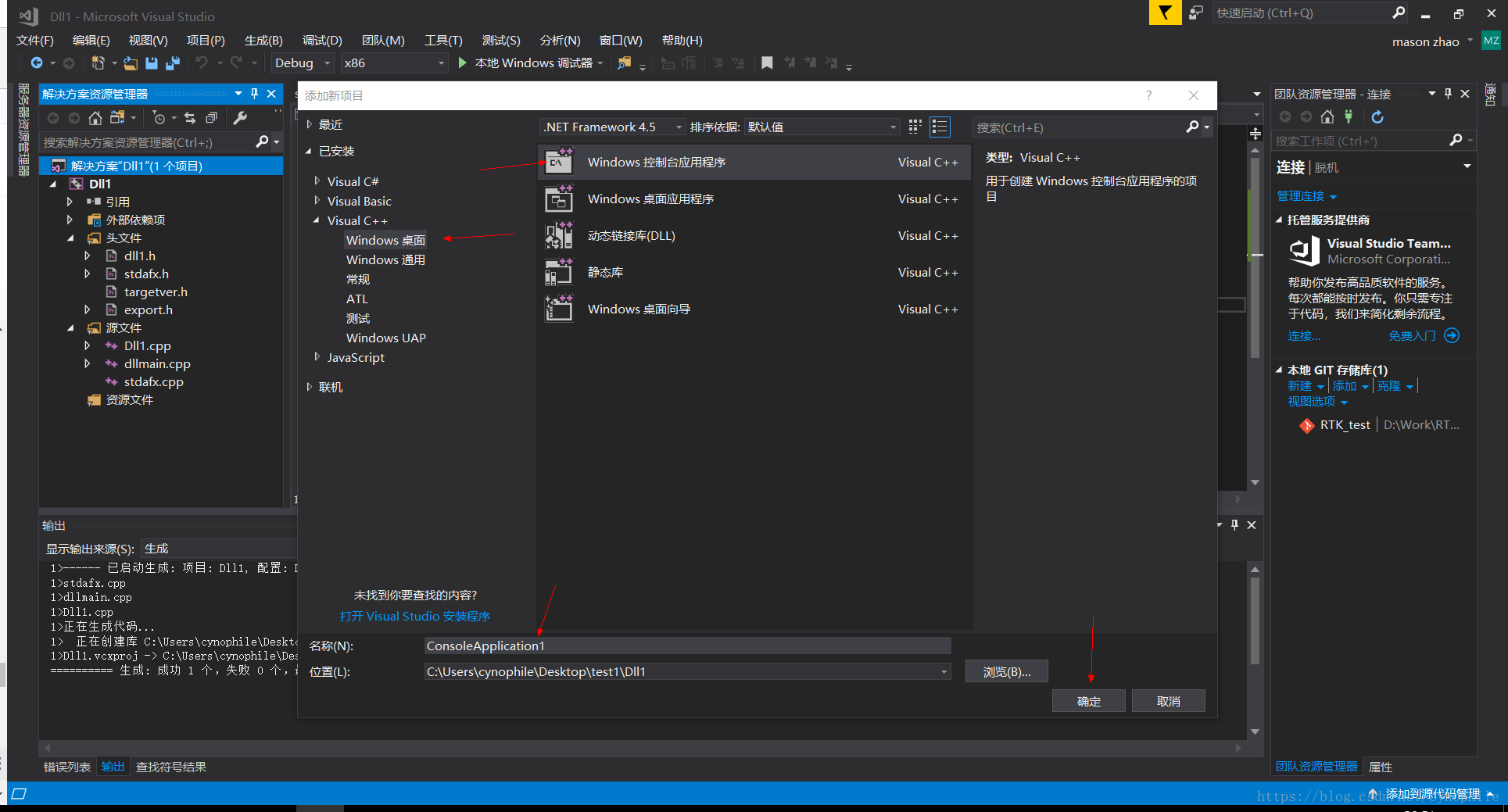Pin the Solution Explorer panel

(254, 94)
